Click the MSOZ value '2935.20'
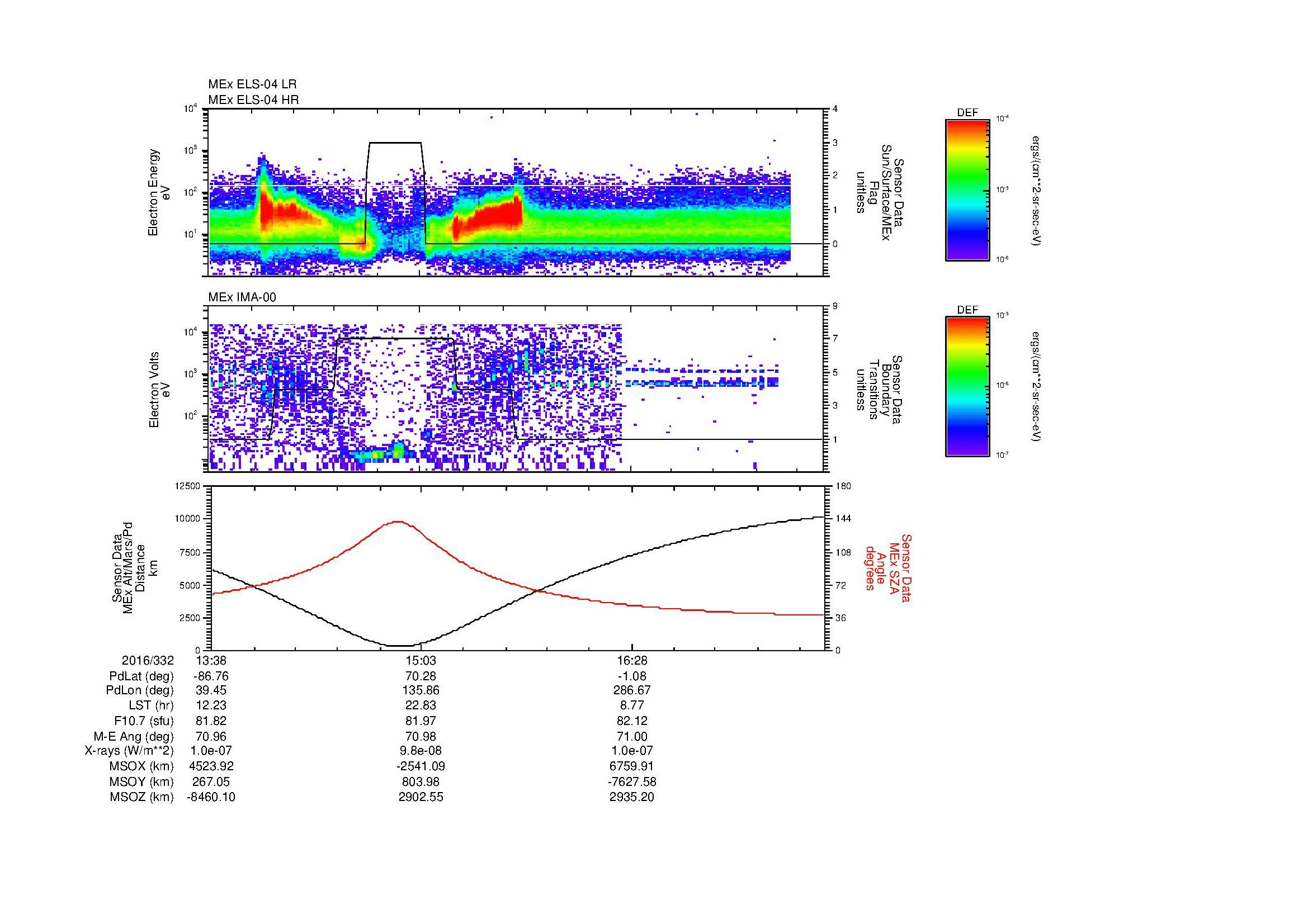 [x=632, y=797]
